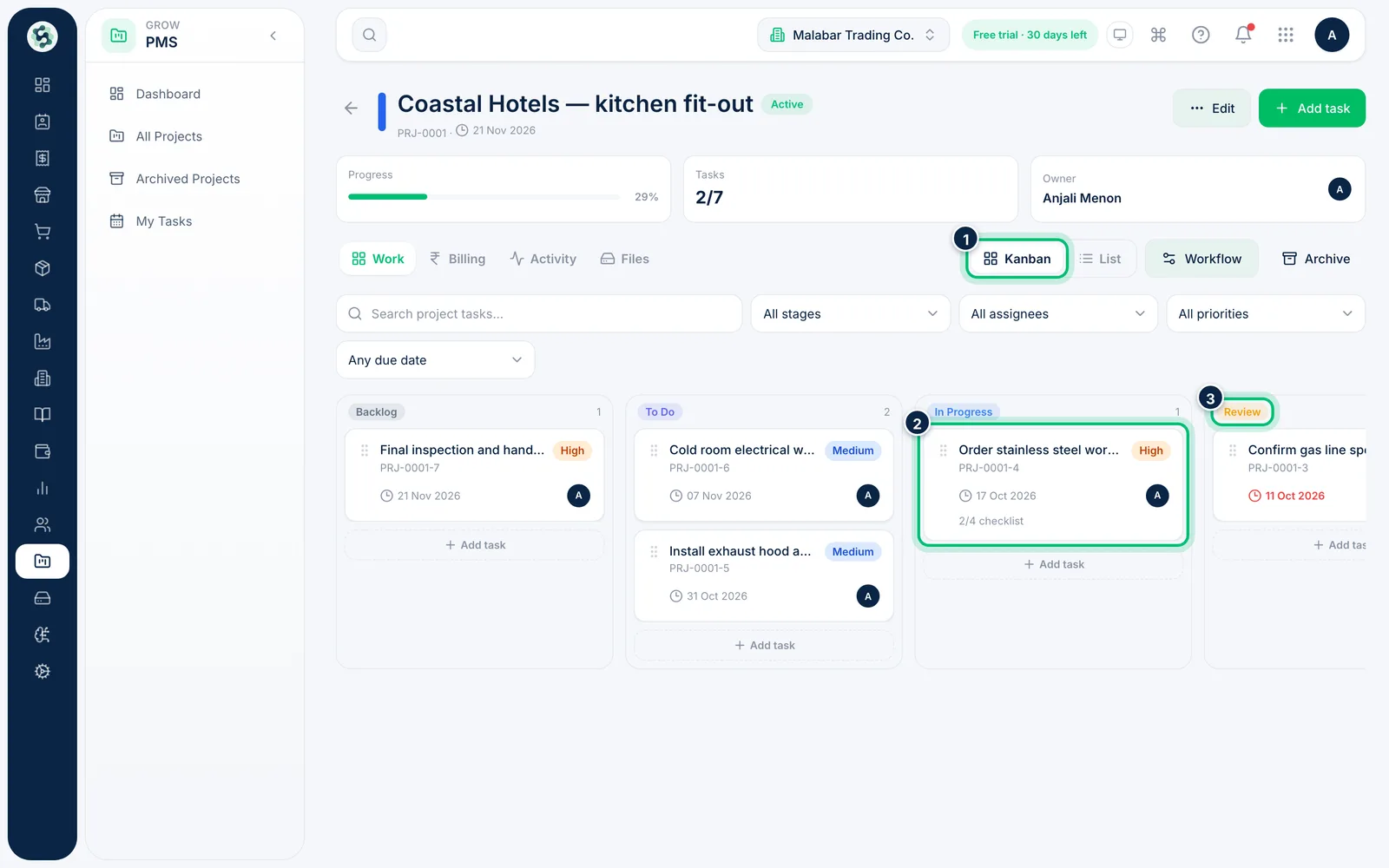Select the Activity tab
This screenshot has width=1389, height=868.
click(543, 259)
